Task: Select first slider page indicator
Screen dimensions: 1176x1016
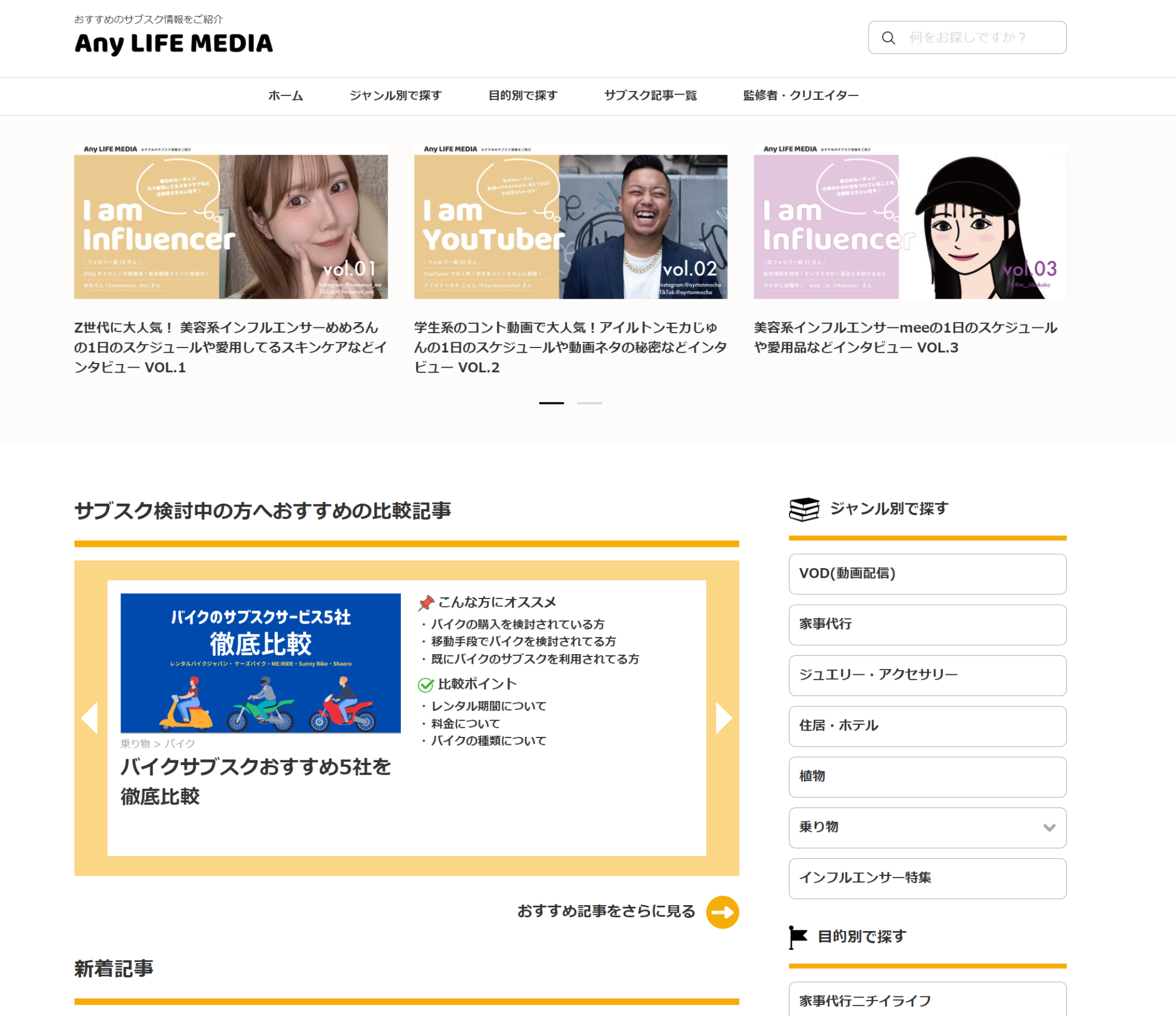Action: 551,403
